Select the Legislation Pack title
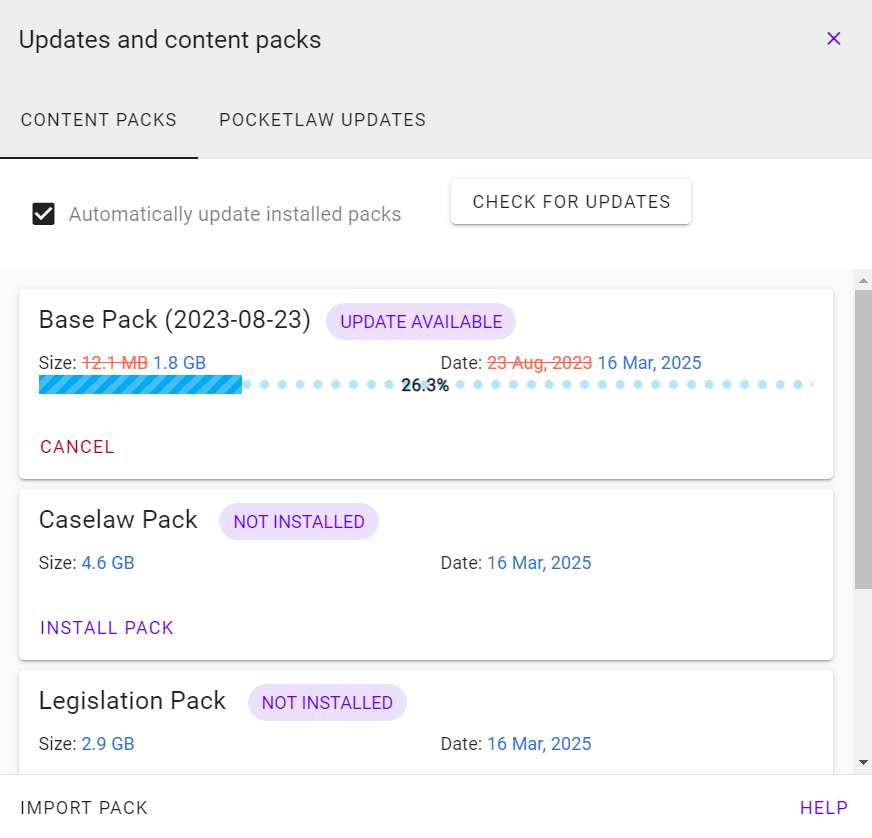This screenshot has height=838, width=872. [x=132, y=701]
